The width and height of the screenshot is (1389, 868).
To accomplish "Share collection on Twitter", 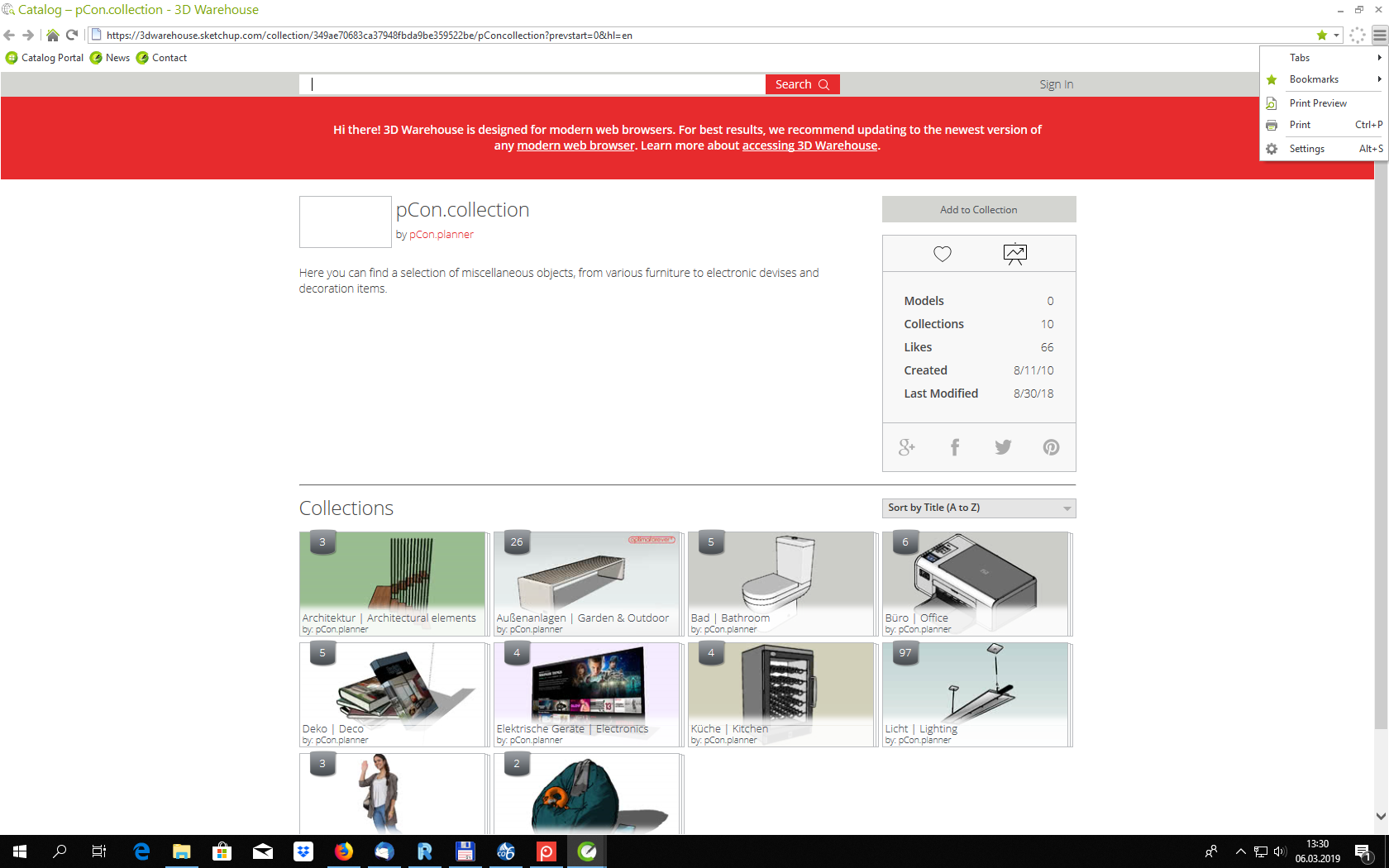I will coord(1003,447).
